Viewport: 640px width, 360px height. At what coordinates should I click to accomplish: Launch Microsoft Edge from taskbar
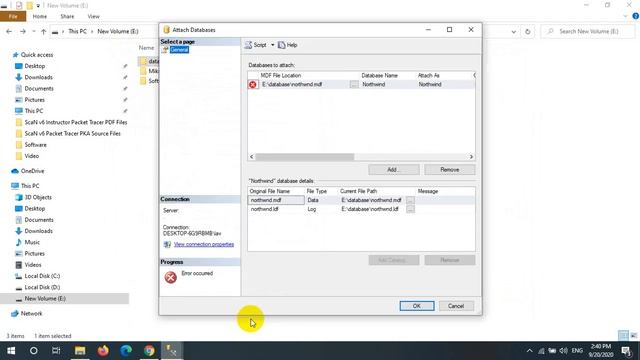coord(126,351)
